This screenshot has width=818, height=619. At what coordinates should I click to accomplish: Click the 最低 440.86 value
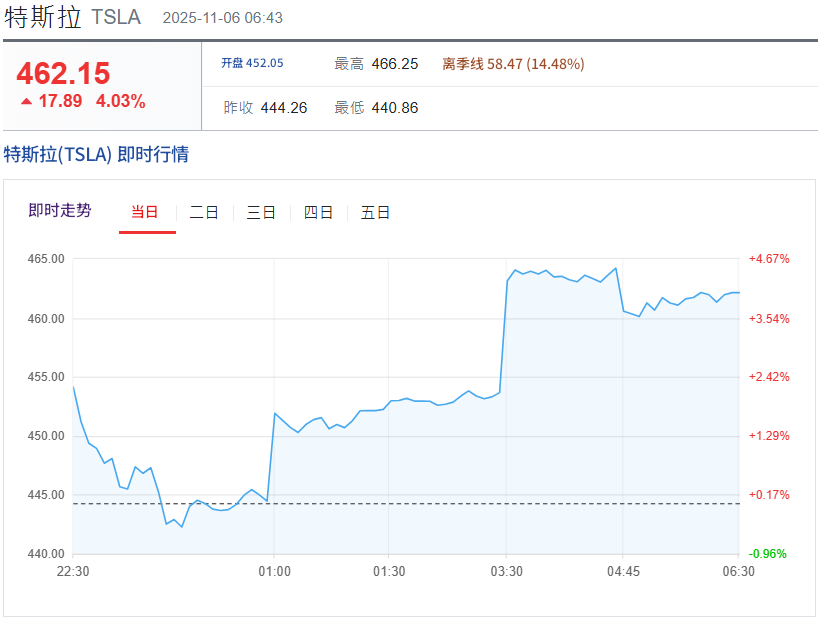pos(394,108)
